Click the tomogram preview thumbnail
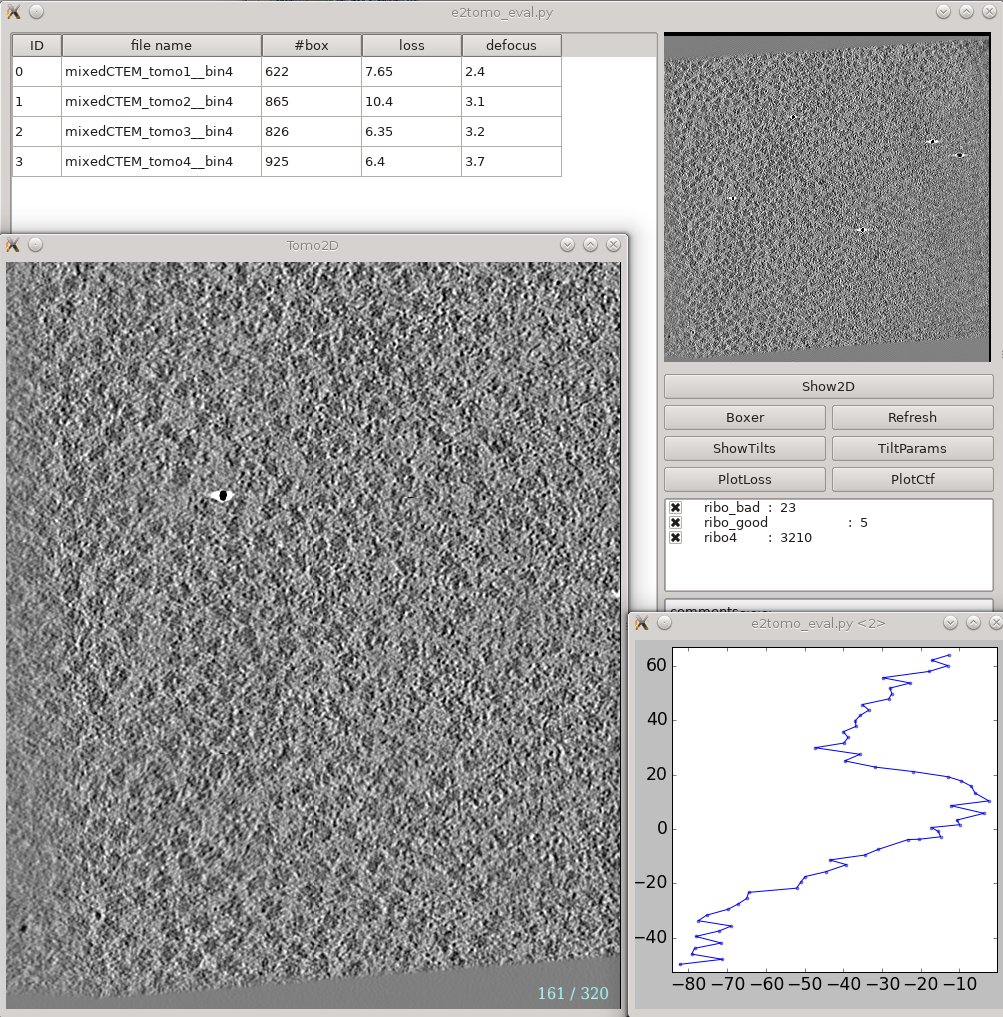 [x=826, y=197]
